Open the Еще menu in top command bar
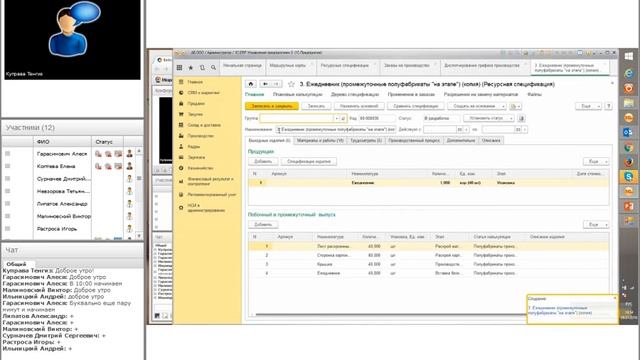Screen dimensions: 640x360 588,106
